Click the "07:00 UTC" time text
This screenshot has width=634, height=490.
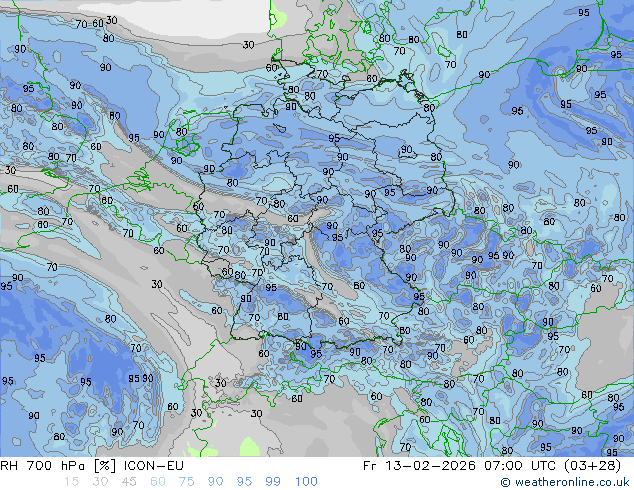[x=522, y=466]
